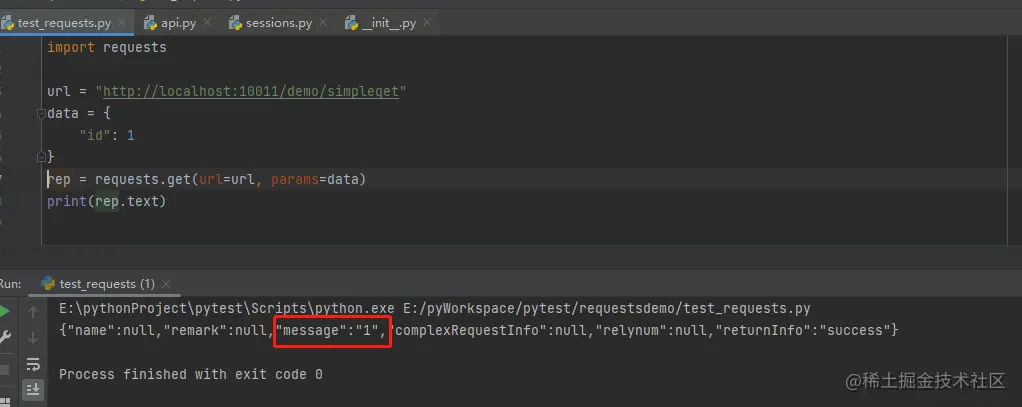Click the 'import requests' line
The height and width of the screenshot is (407, 1022).
coord(107,47)
